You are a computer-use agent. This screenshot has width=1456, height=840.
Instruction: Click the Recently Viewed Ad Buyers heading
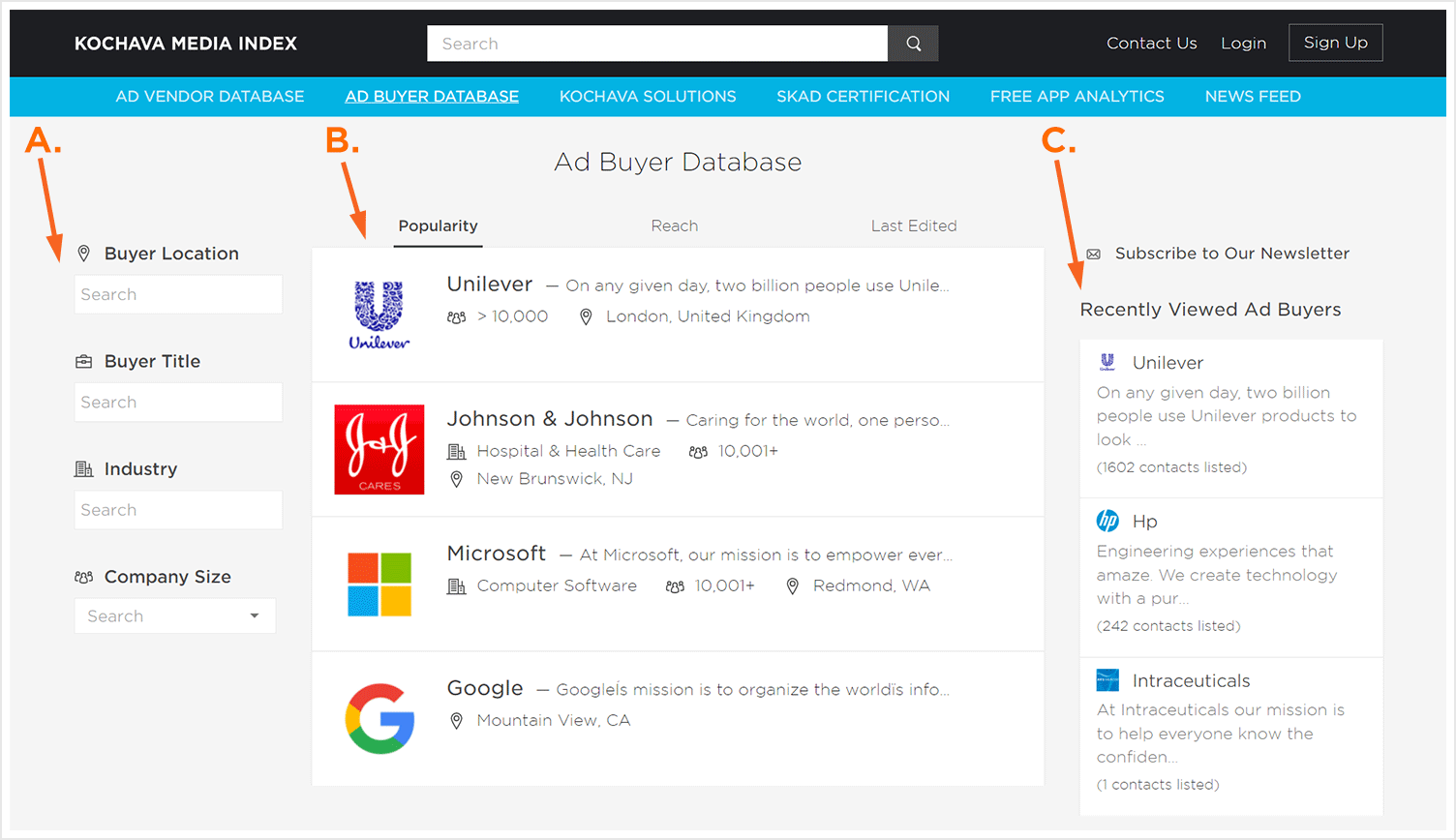click(x=1211, y=310)
